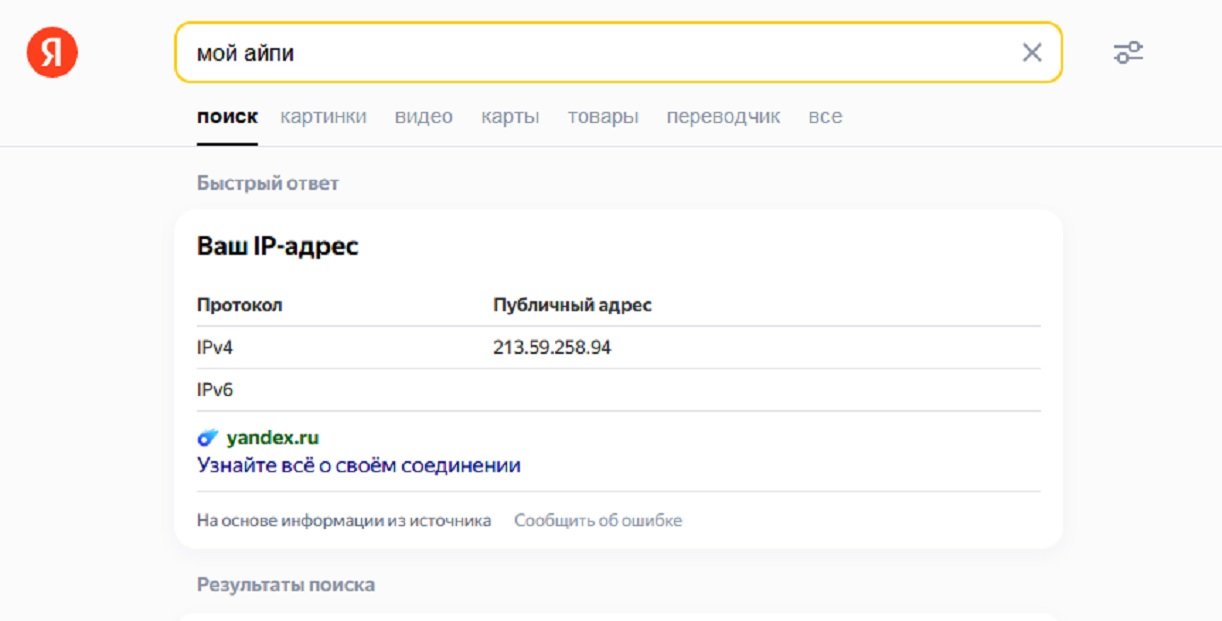Screen dimensions: 1222x621
Task: Focus the search box containing «мой айпи»
Action: [600, 52]
